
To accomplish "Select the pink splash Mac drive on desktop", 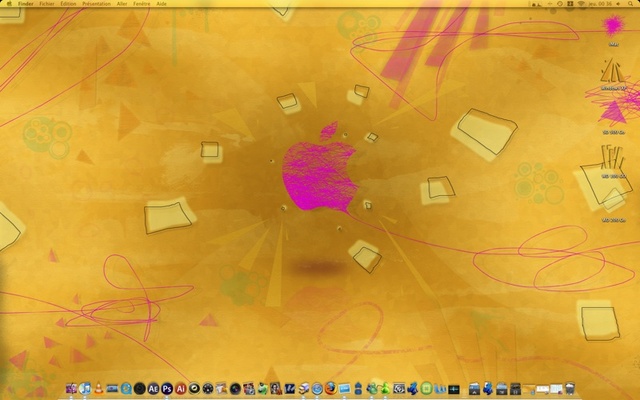I will pos(613,26).
